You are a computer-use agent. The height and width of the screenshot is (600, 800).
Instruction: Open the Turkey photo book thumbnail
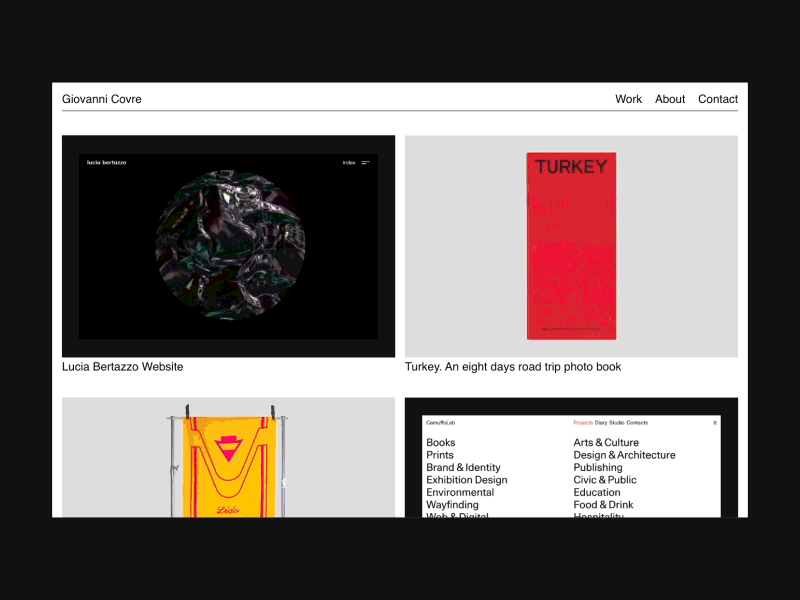[x=571, y=246]
